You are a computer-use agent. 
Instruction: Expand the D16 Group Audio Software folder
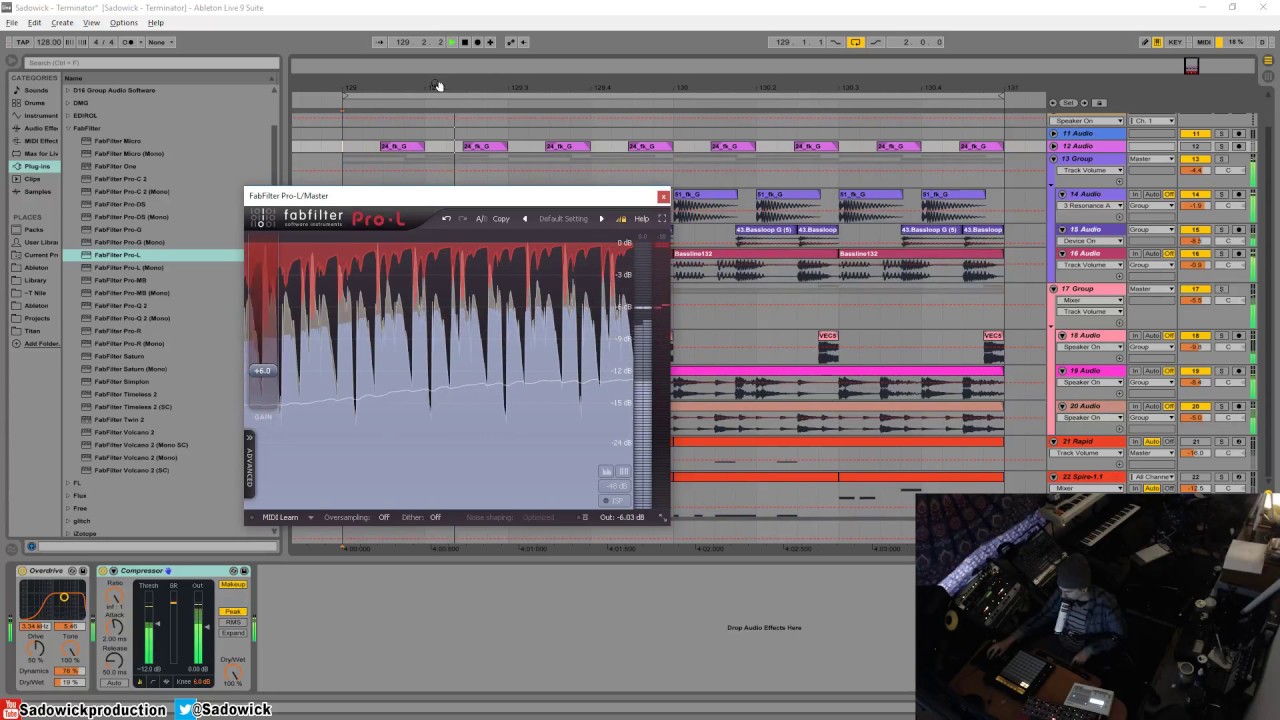(x=68, y=90)
